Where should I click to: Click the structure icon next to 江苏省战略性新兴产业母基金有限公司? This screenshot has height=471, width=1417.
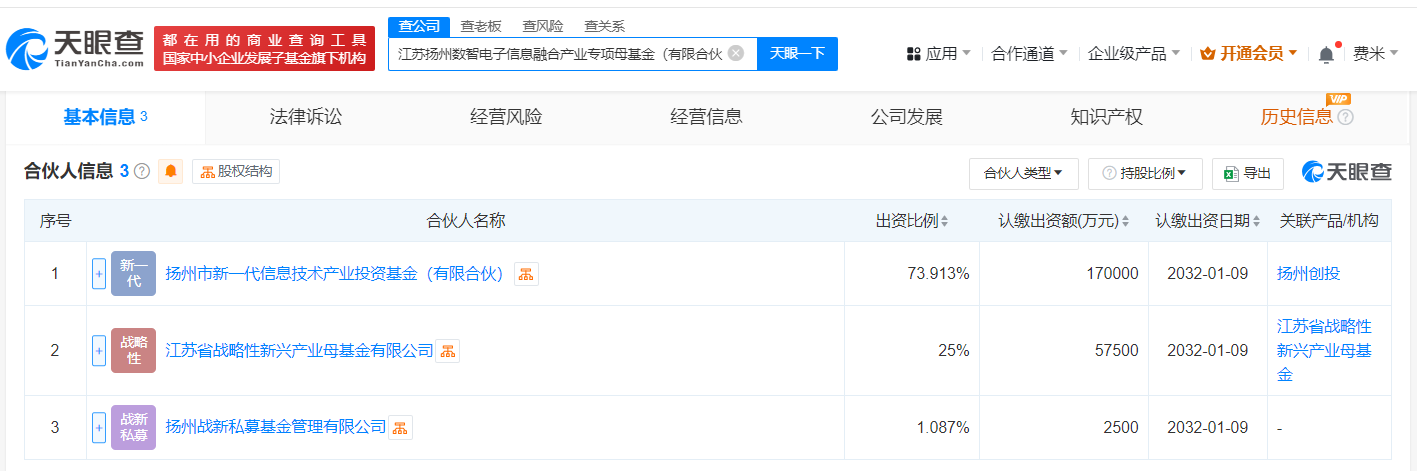[448, 351]
